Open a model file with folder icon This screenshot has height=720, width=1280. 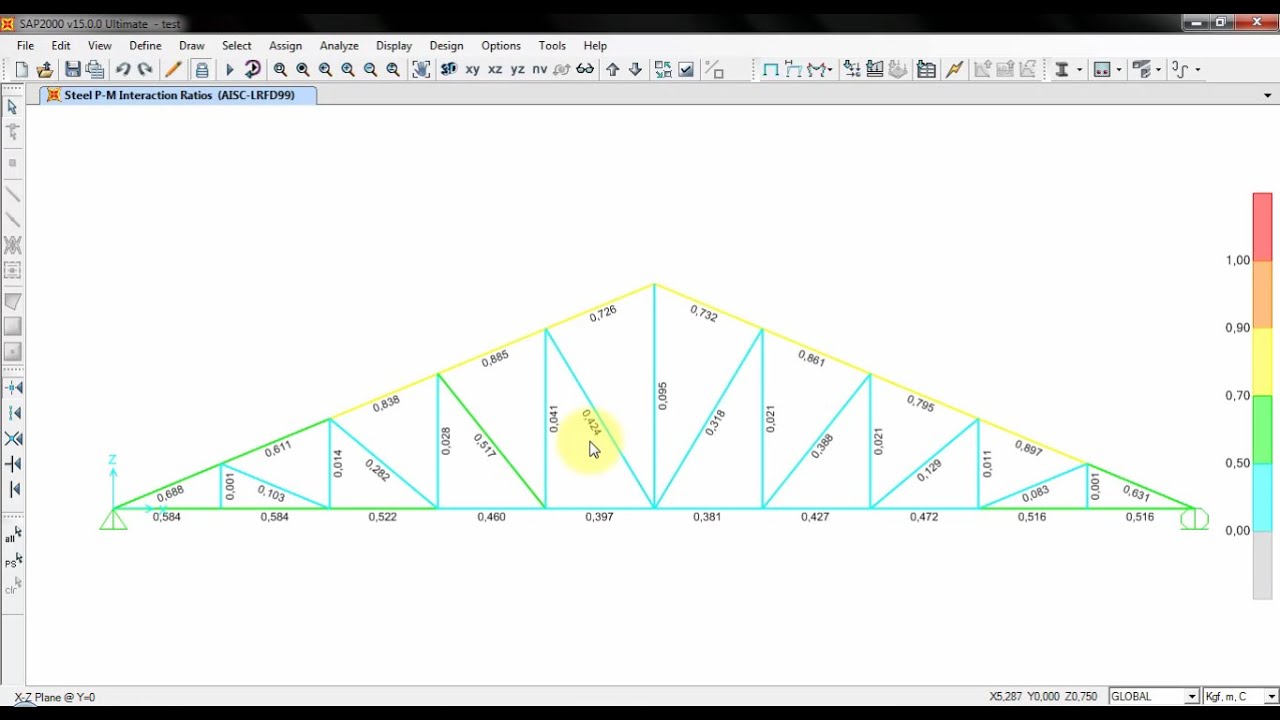[44, 69]
